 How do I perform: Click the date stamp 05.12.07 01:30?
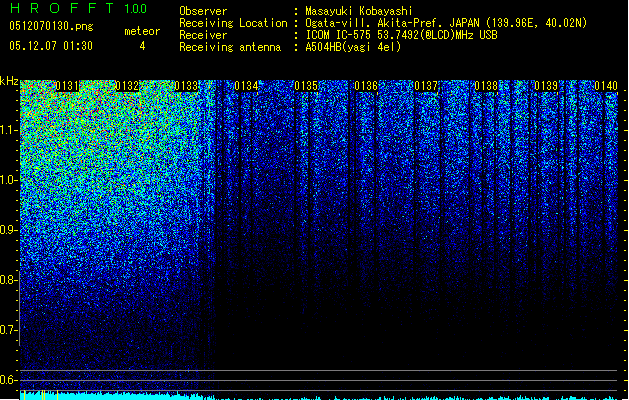pyautogui.click(x=51, y=46)
